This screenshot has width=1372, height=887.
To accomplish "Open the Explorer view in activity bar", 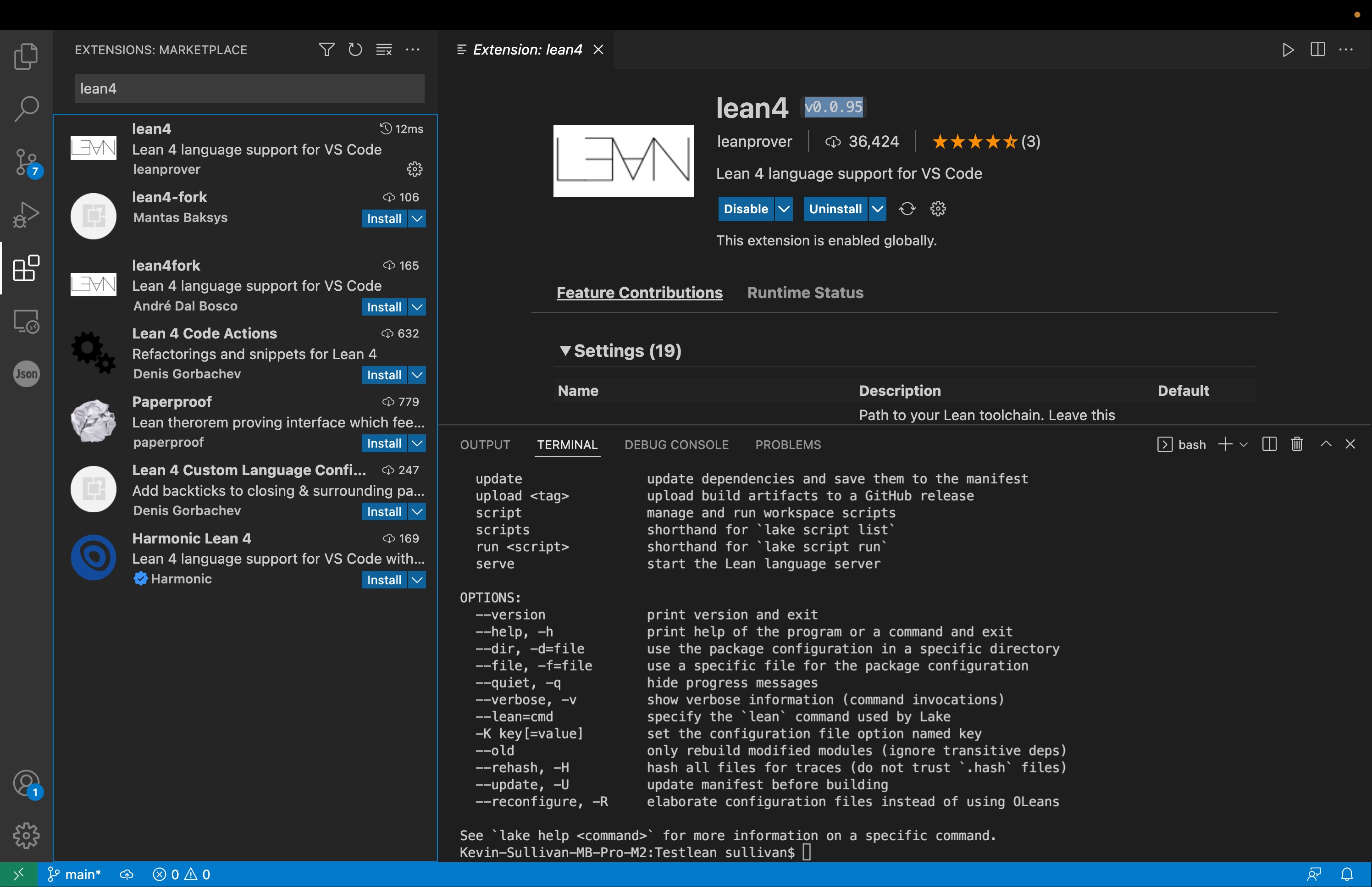I will (x=26, y=56).
